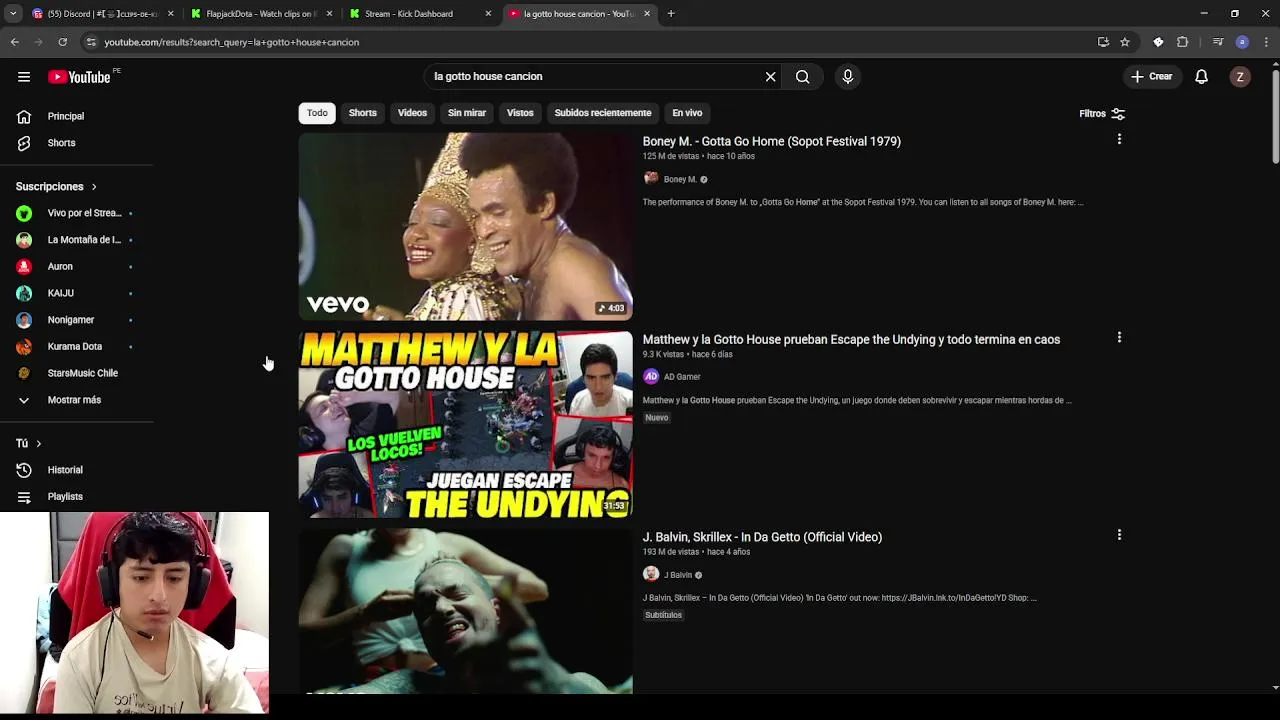Close the Kick Dashboard tab

tap(488, 14)
